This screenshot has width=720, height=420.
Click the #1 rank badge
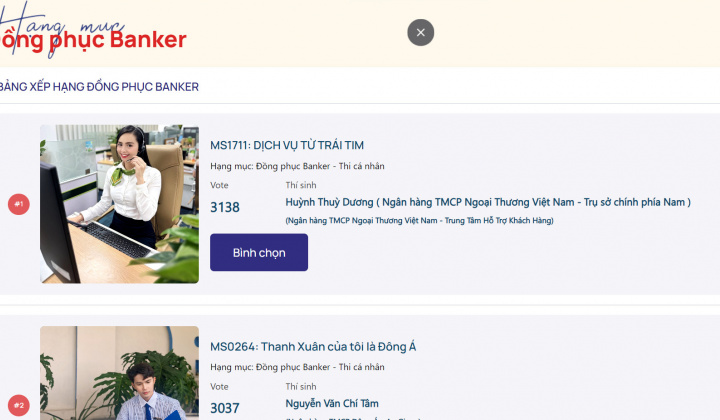(x=19, y=204)
